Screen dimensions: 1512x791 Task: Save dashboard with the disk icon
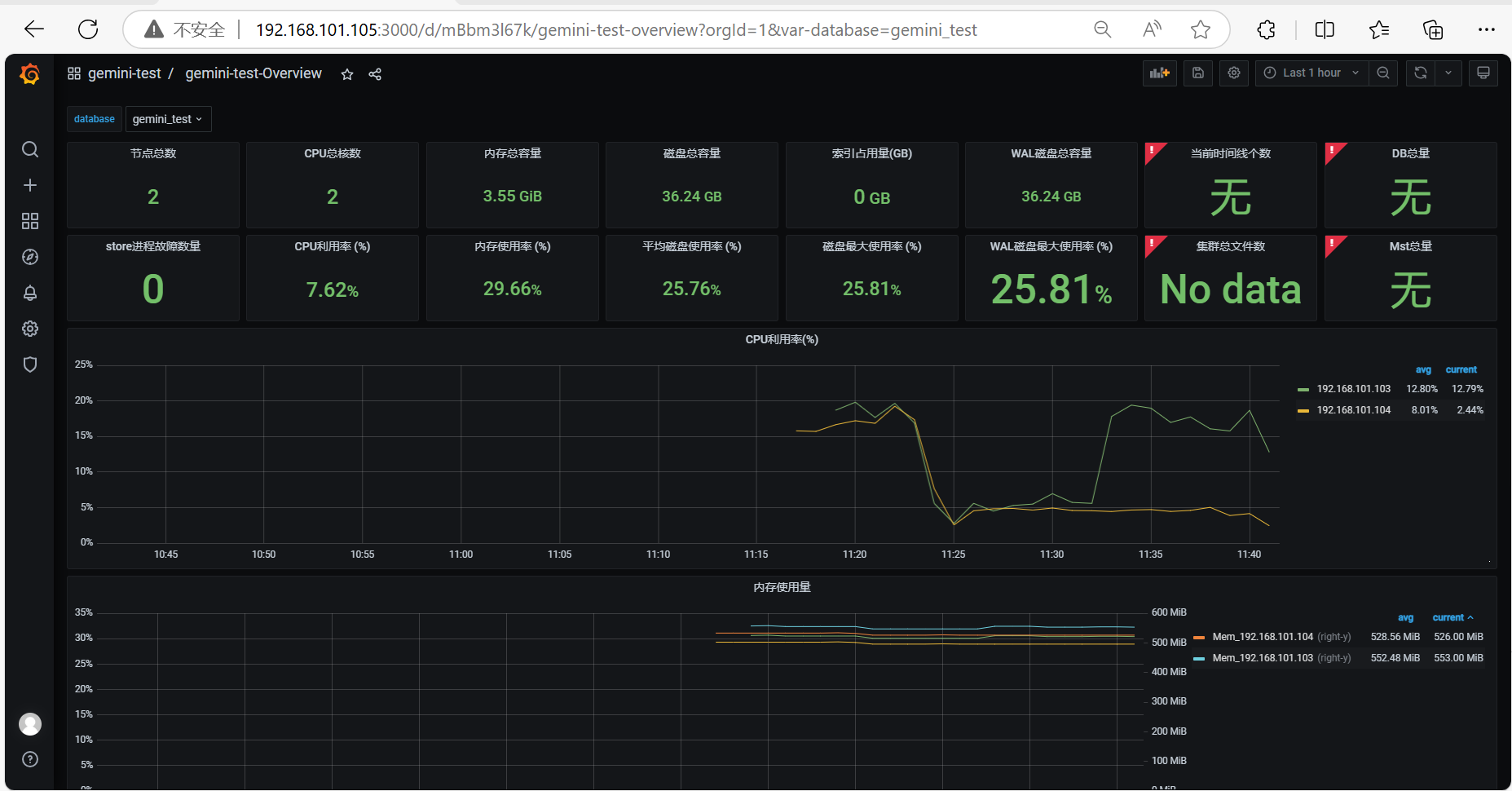point(1198,73)
